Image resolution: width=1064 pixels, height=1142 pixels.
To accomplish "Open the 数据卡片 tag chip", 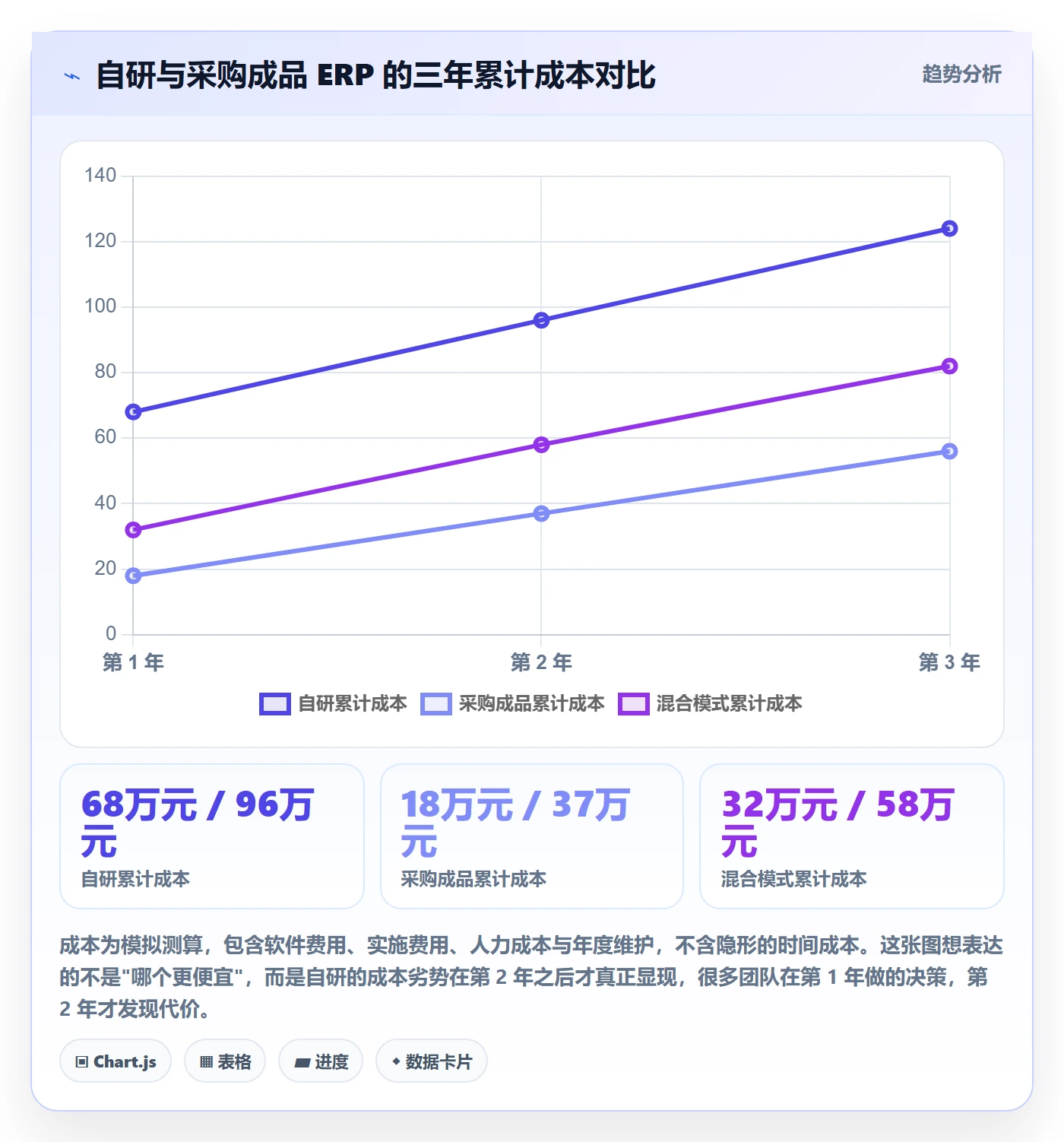I will [432, 1061].
